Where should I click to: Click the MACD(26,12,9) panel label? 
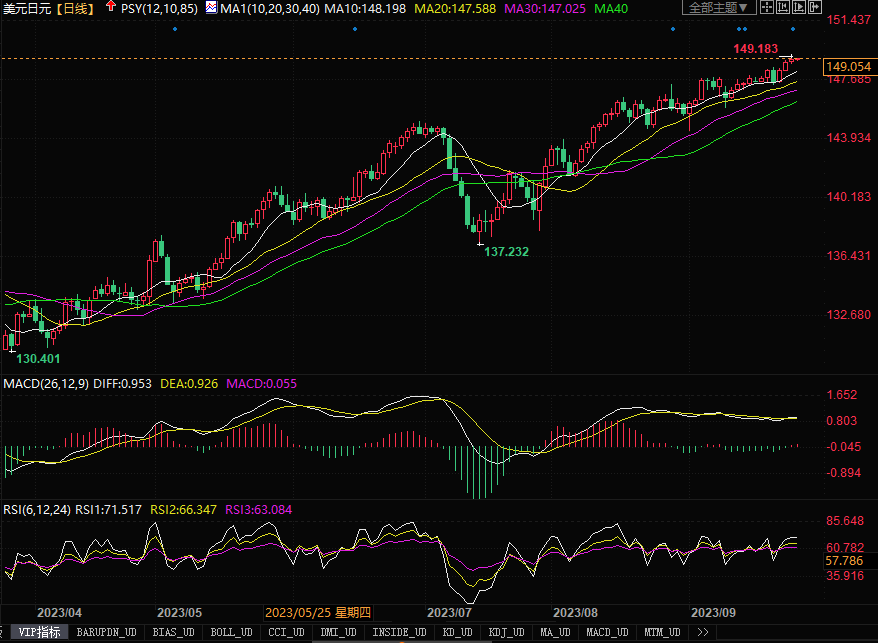tap(46, 384)
